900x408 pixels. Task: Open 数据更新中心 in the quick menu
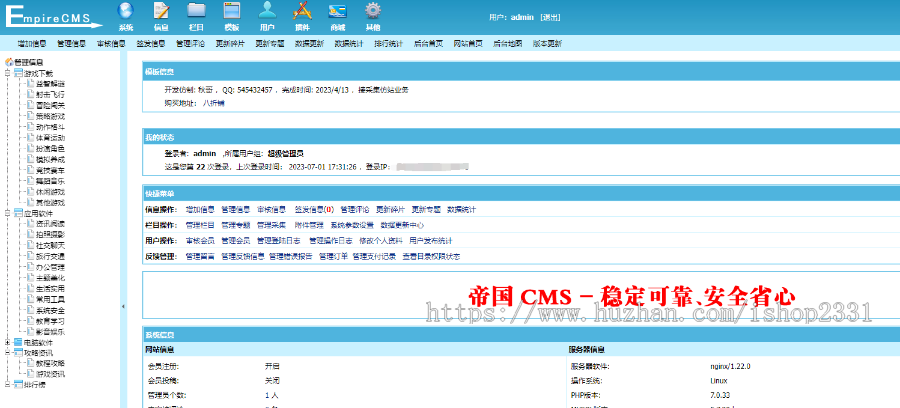tap(402, 225)
